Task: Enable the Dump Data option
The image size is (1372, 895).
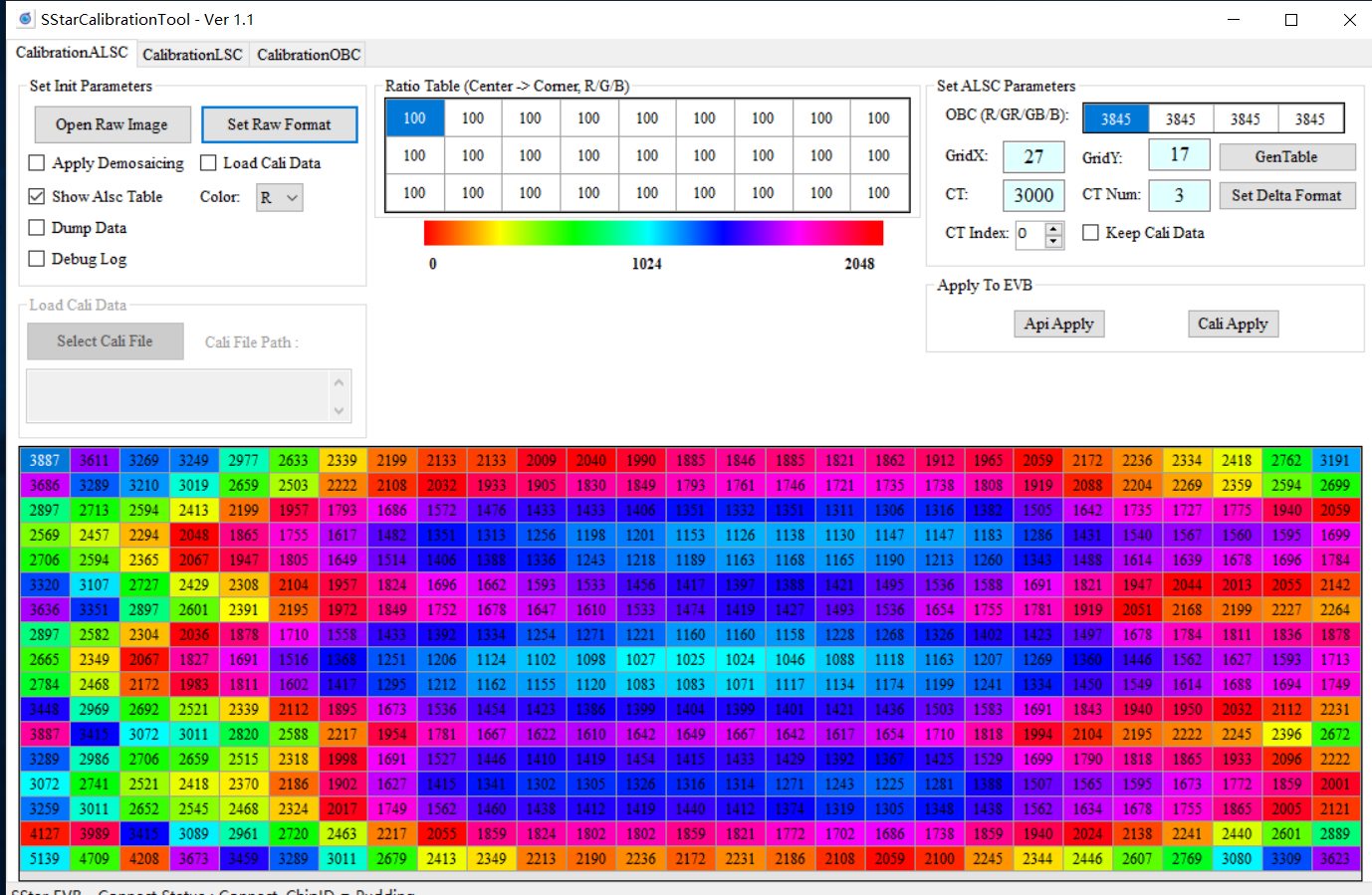Action: click(x=36, y=227)
